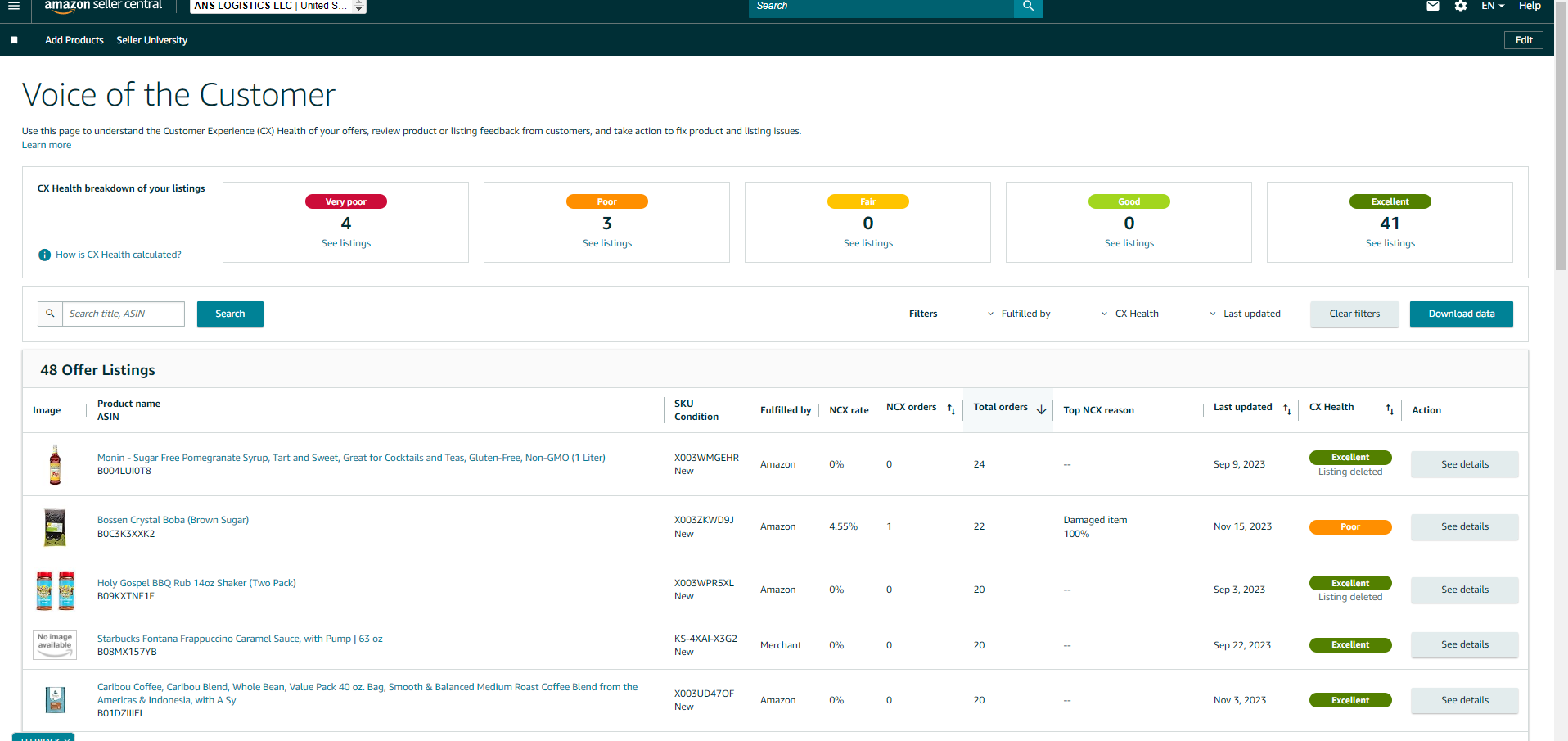Click the Poor badge on Bossen row
Screen dimensions: 1568x741
1350,527
